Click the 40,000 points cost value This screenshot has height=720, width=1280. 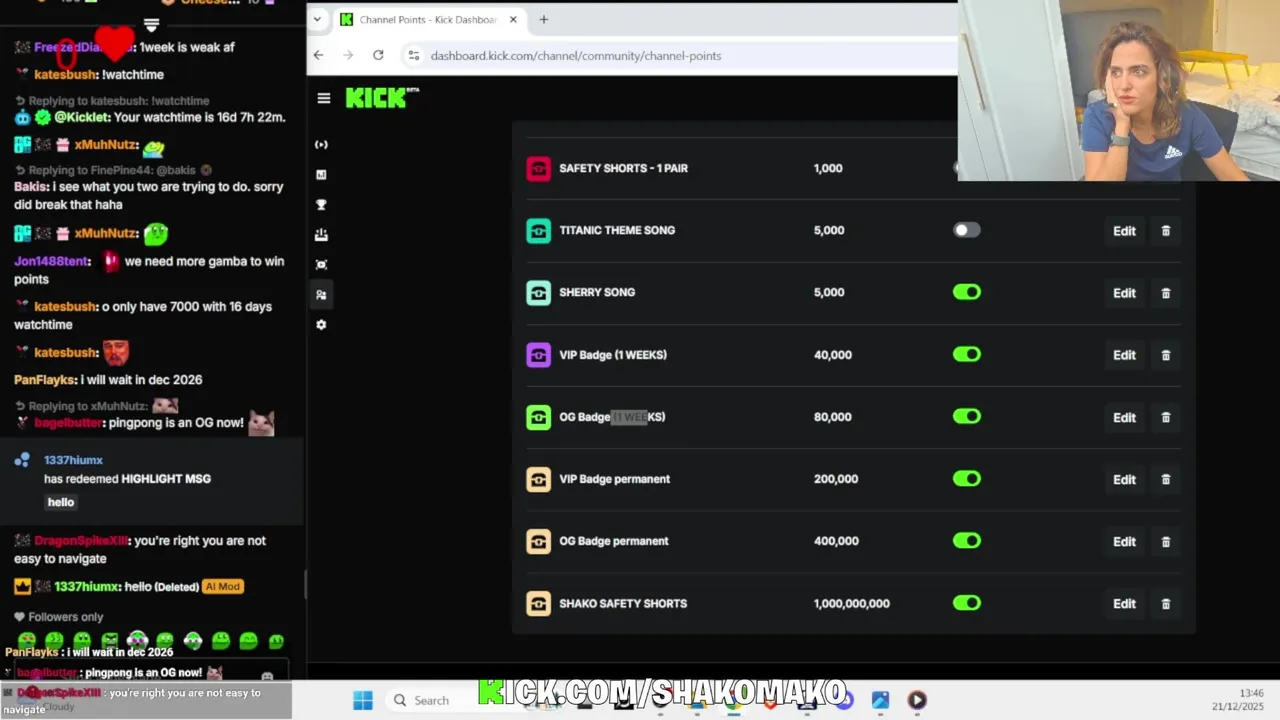(x=833, y=354)
